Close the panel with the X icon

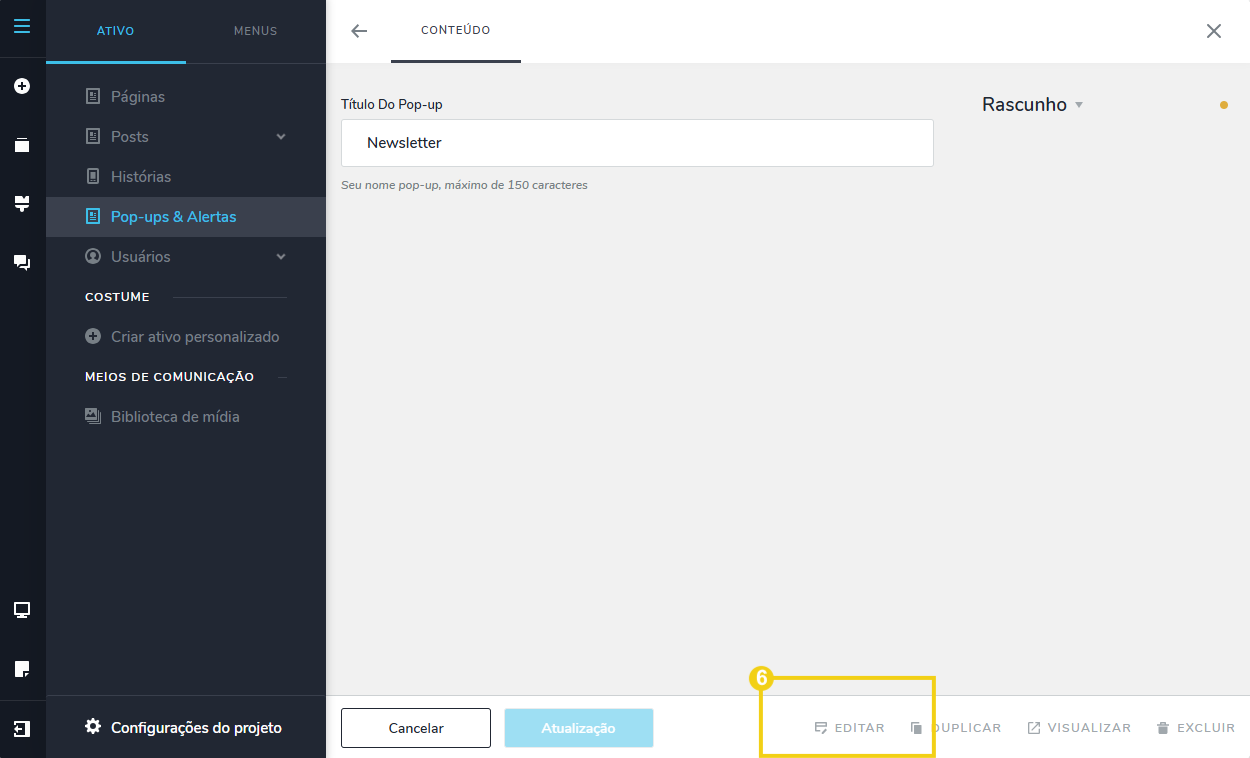(1213, 31)
